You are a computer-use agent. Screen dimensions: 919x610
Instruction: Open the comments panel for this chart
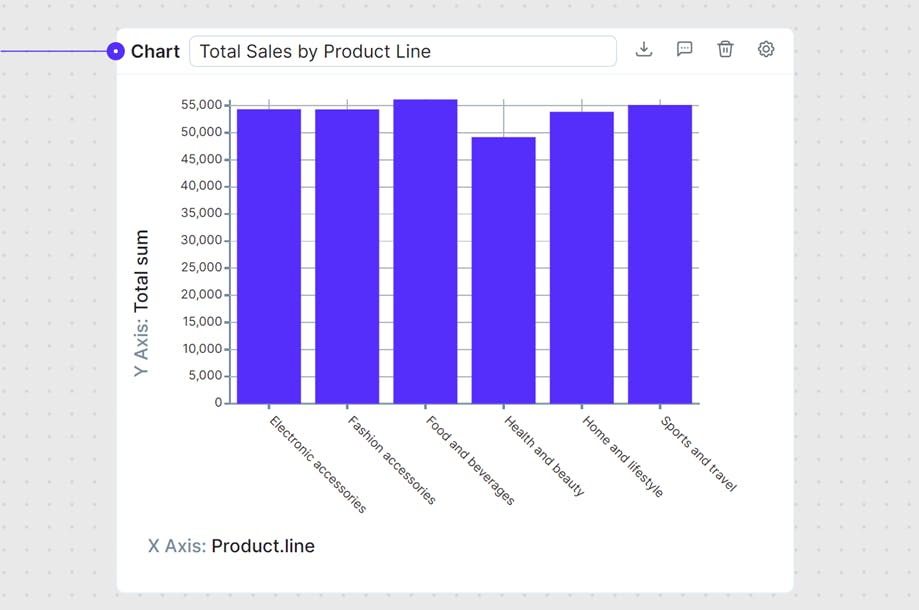pos(684,48)
